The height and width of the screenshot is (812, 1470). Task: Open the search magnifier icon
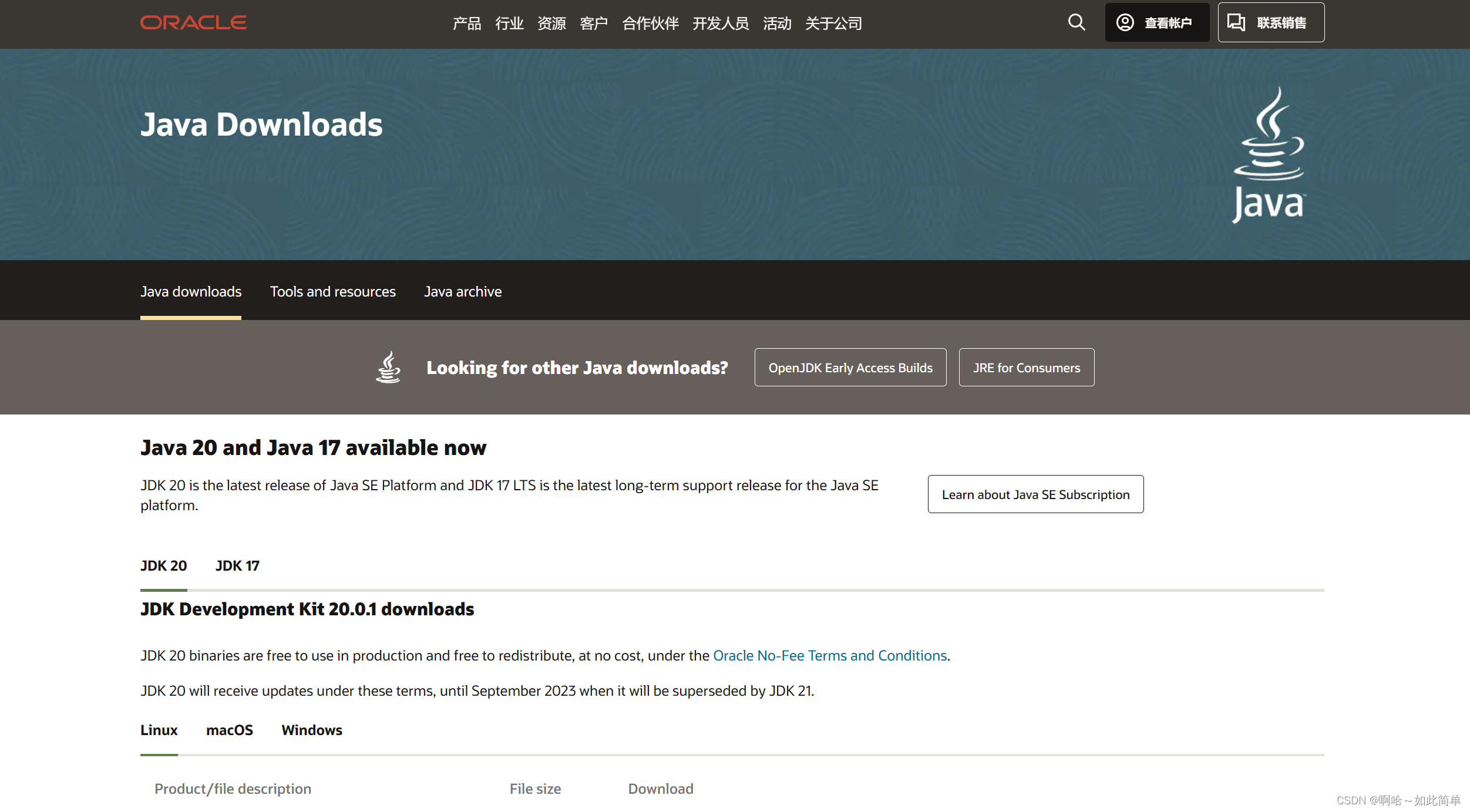click(x=1076, y=22)
